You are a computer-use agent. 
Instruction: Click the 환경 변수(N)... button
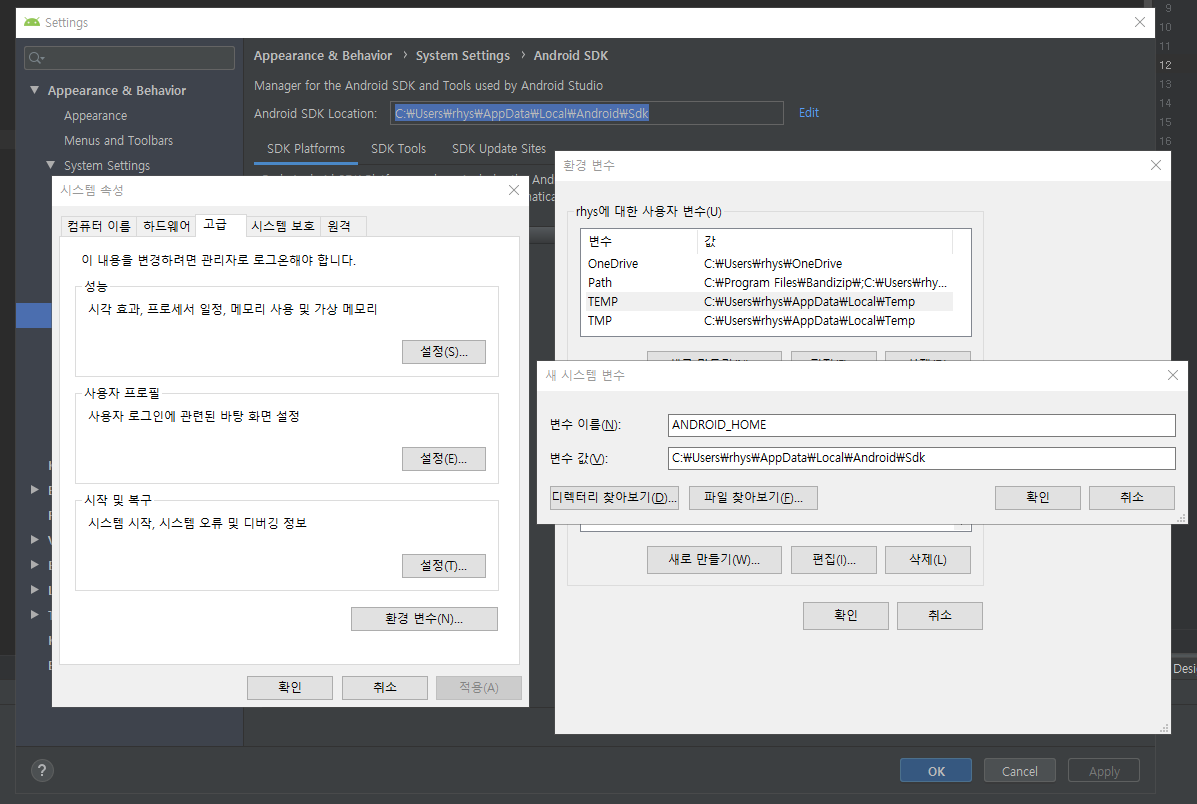click(424, 618)
